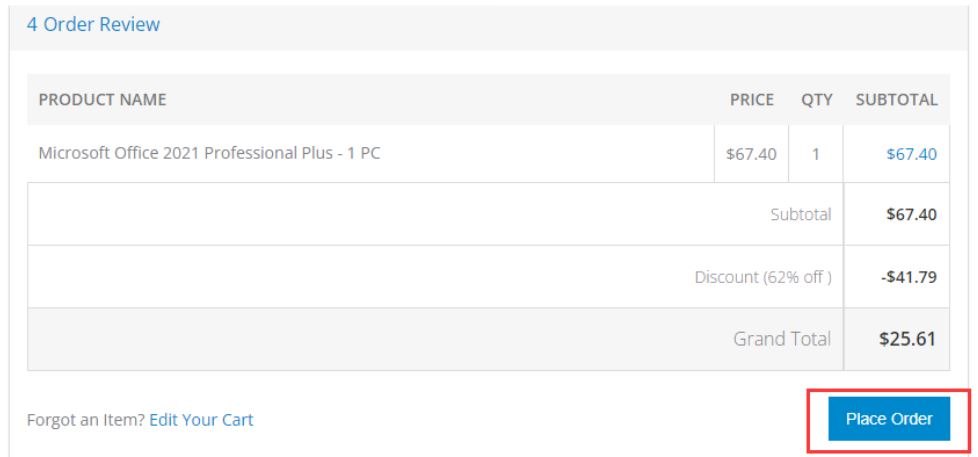This screenshot has height=457, width=978.
Task: Click the SUBTOTAL column header
Action: [895, 100]
